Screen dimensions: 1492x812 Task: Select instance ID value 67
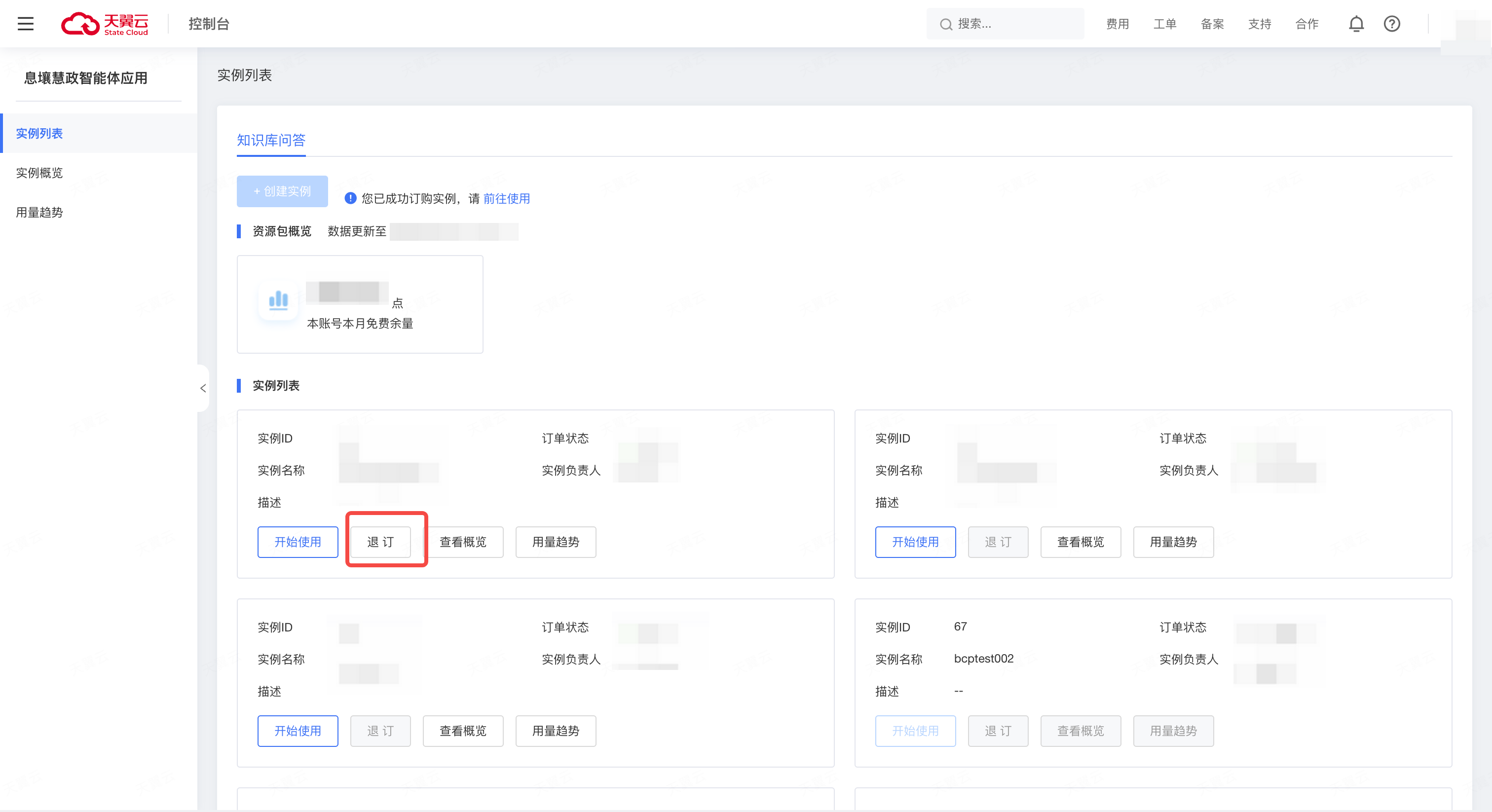tap(960, 627)
